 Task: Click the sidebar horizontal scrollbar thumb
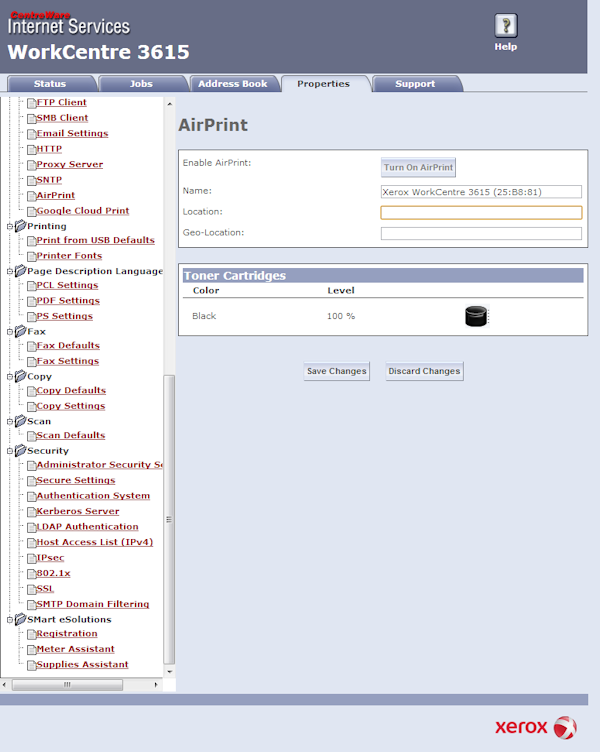(x=67, y=685)
